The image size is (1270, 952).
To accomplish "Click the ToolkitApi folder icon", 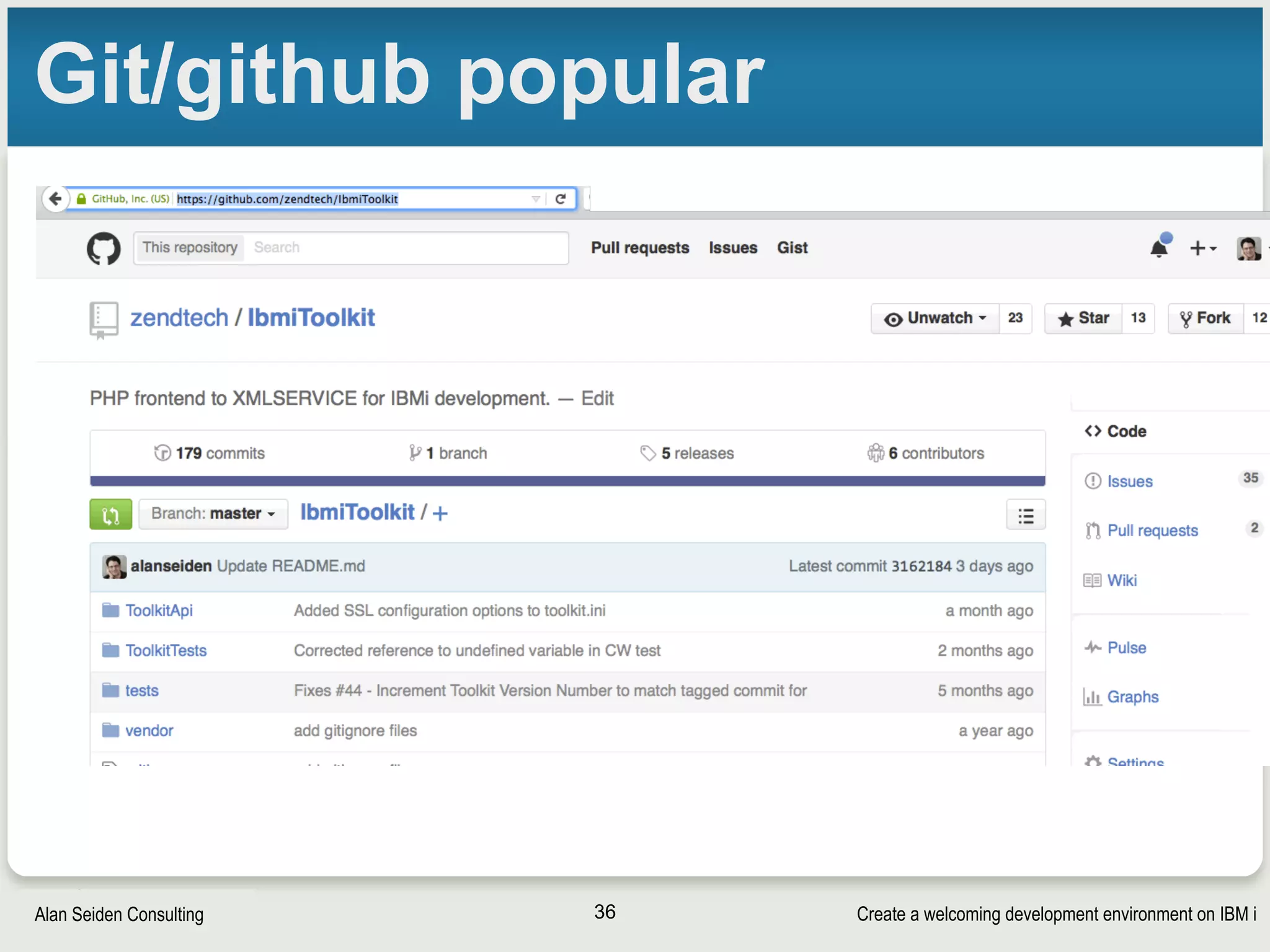I will 111,610.
